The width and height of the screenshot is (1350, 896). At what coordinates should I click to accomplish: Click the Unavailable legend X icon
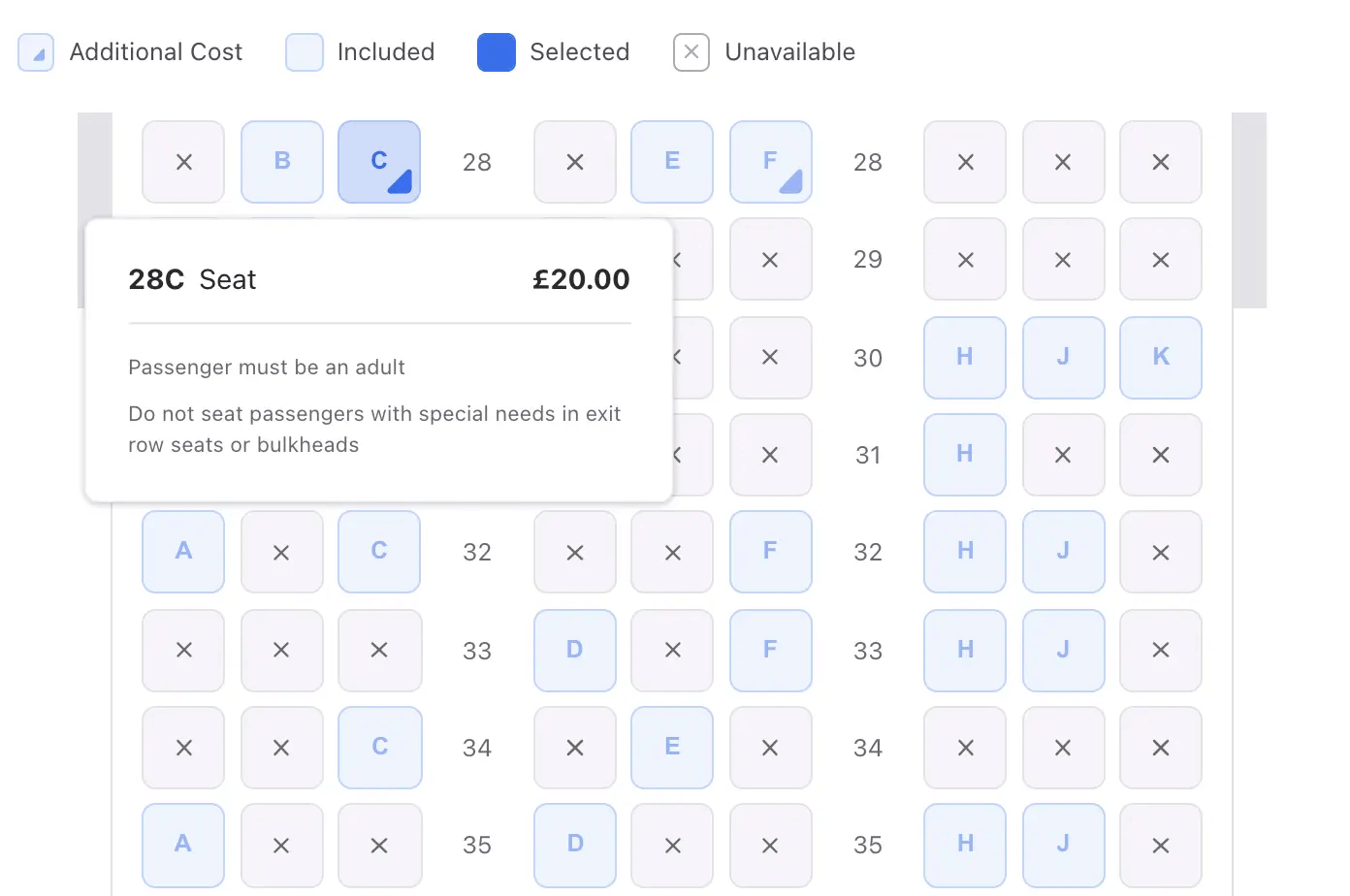pyautogui.click(x=691, y=52)
